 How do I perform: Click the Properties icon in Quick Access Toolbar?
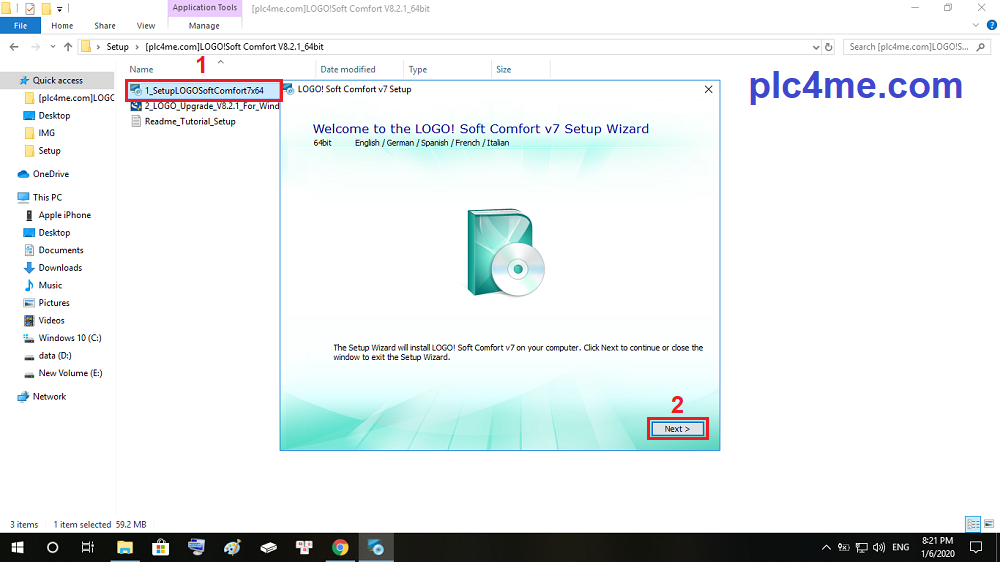click(30, 9)
